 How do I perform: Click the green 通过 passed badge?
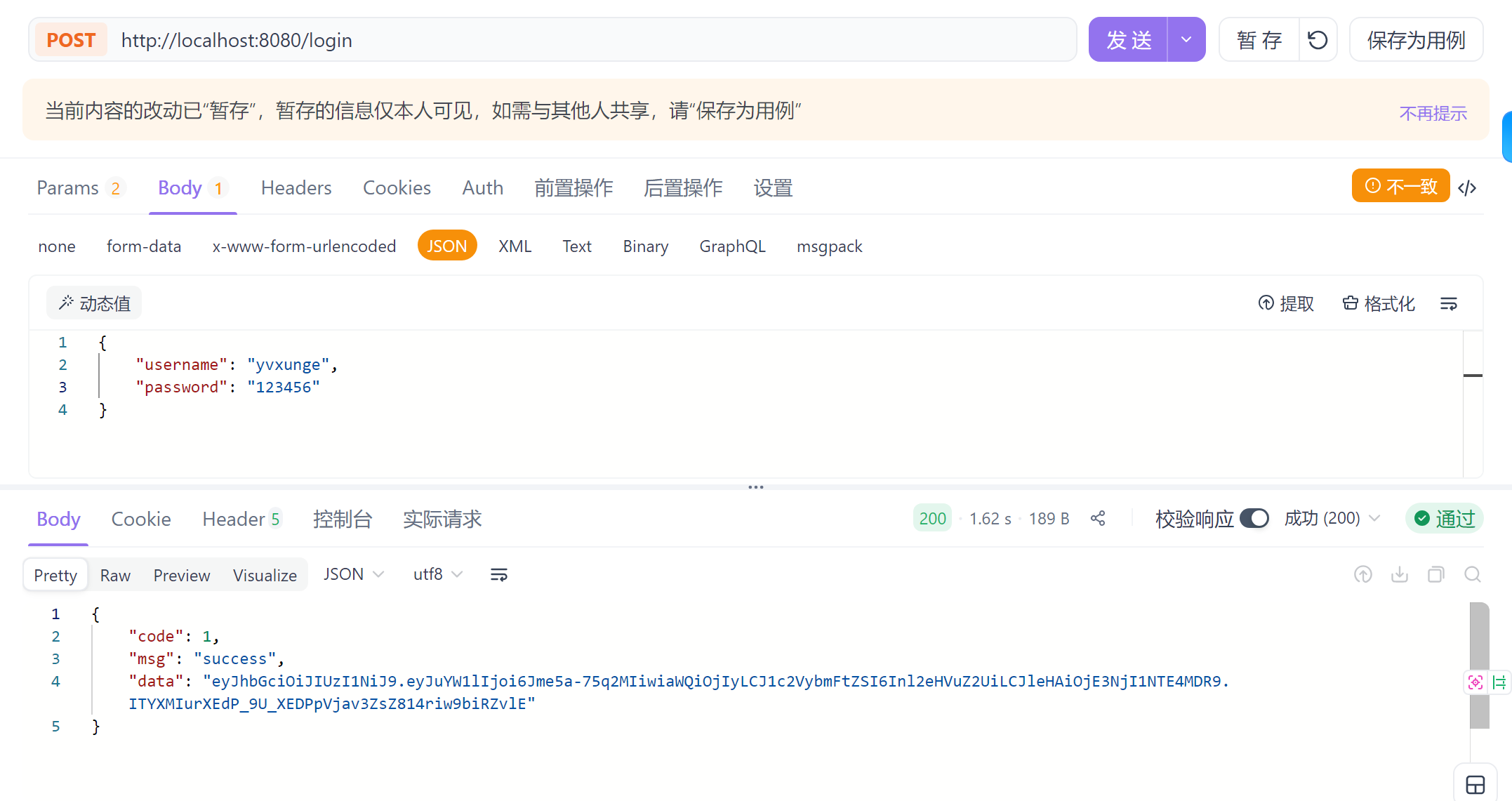[1445, 518]
